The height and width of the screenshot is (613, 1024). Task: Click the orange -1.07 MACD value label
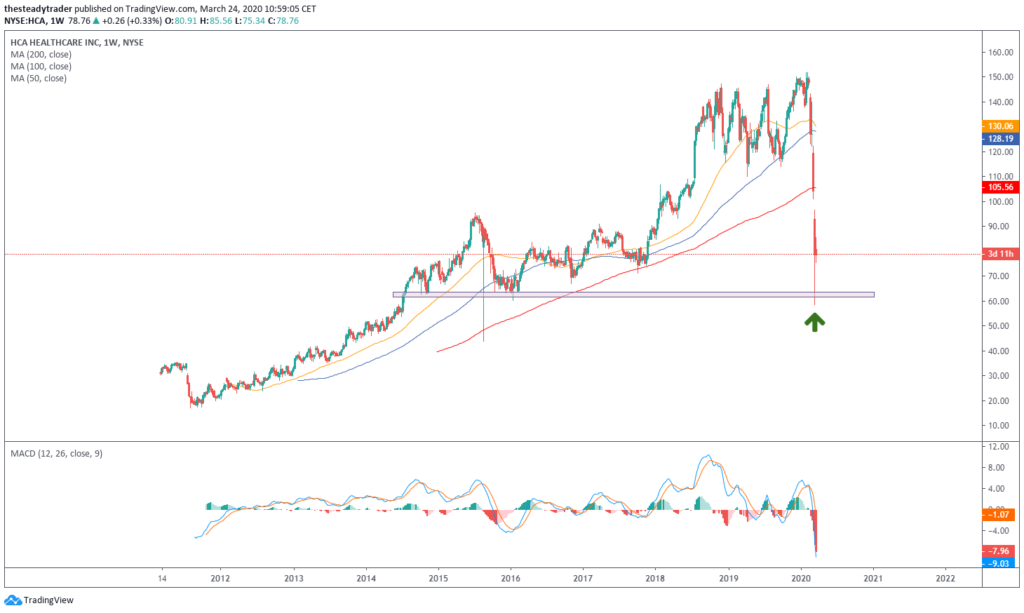999,514
